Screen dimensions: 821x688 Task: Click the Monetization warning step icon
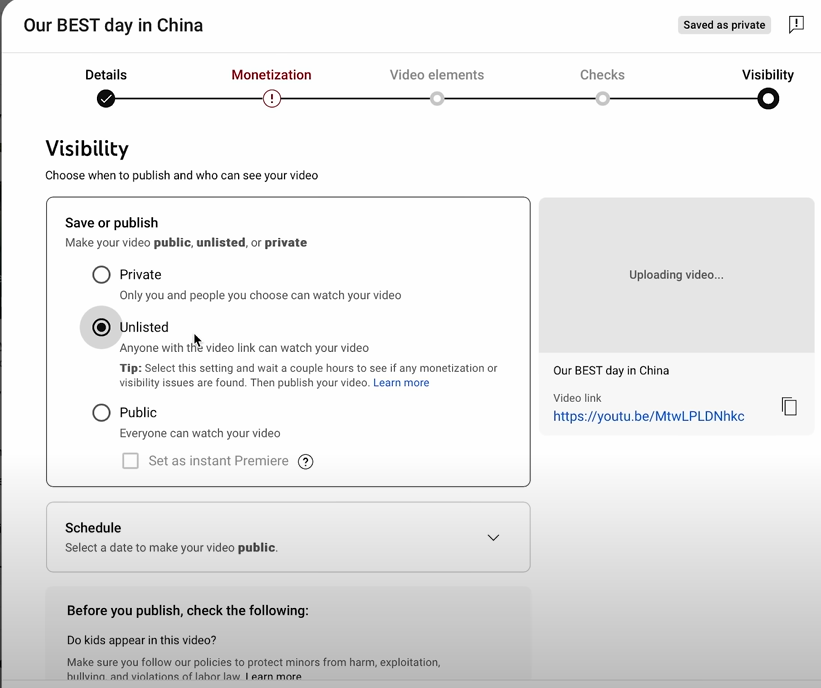[x=272, y=98]
